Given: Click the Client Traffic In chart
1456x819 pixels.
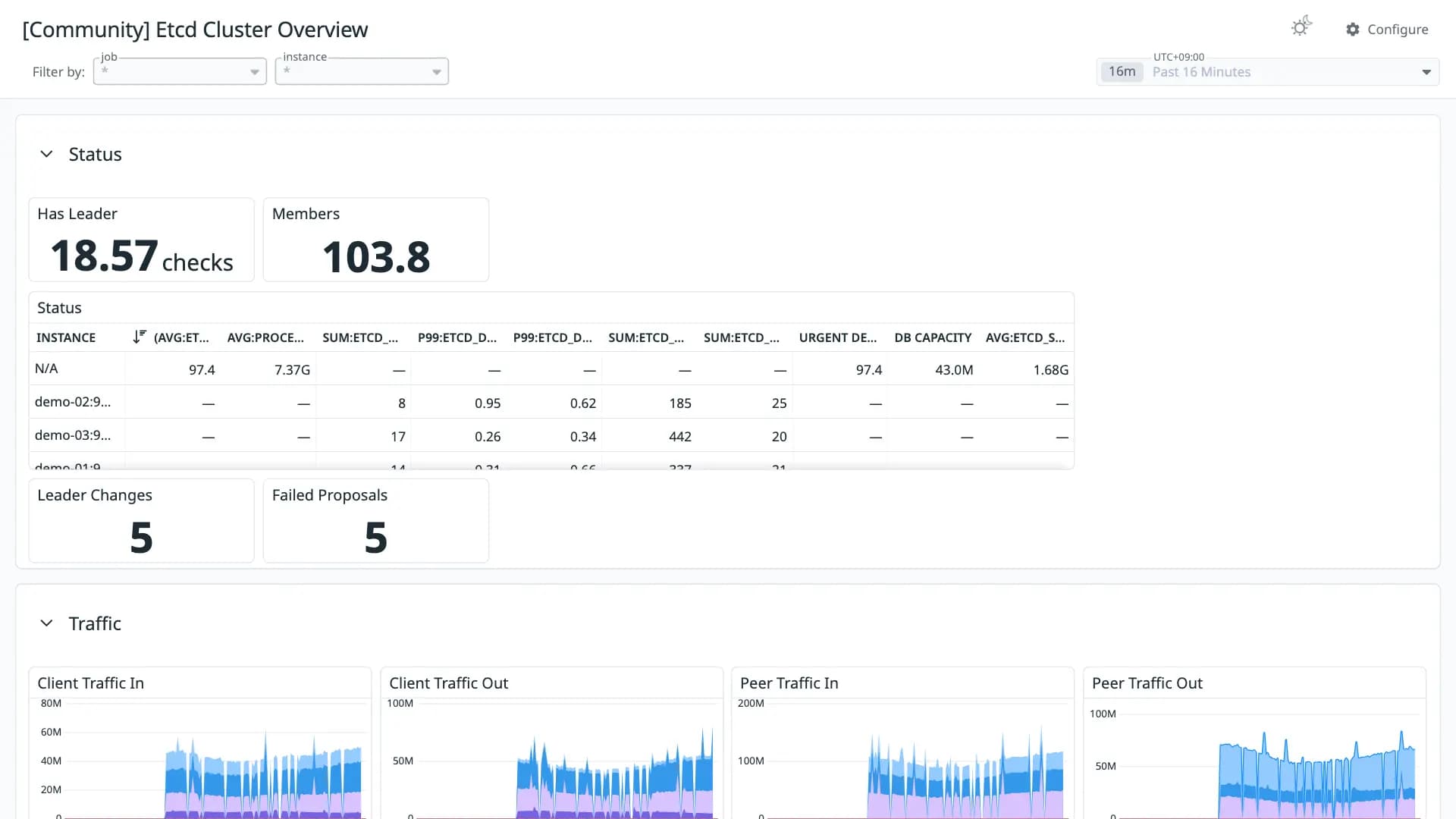Looking at the screenshot, I should coord(200,743).
